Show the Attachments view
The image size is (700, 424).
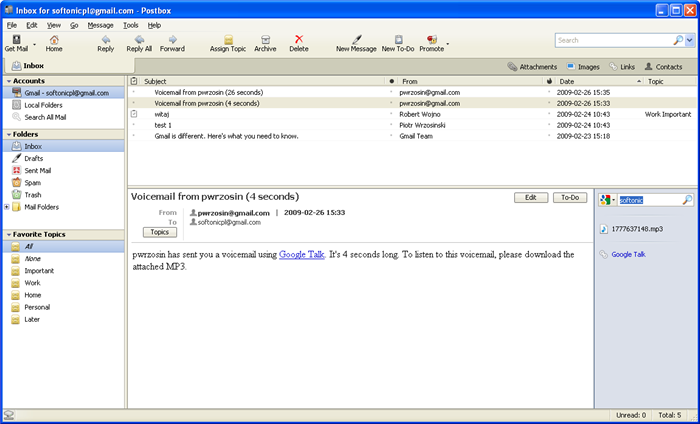pos(532,67)
